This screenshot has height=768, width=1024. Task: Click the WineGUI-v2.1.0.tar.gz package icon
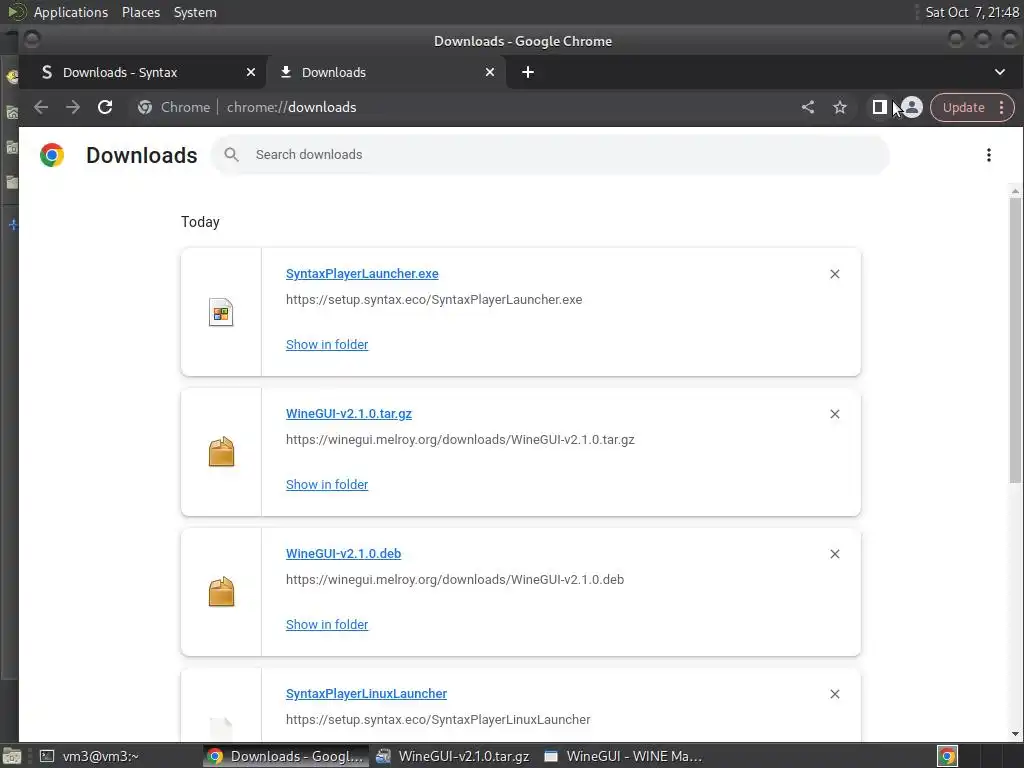(x=221, y=452)
